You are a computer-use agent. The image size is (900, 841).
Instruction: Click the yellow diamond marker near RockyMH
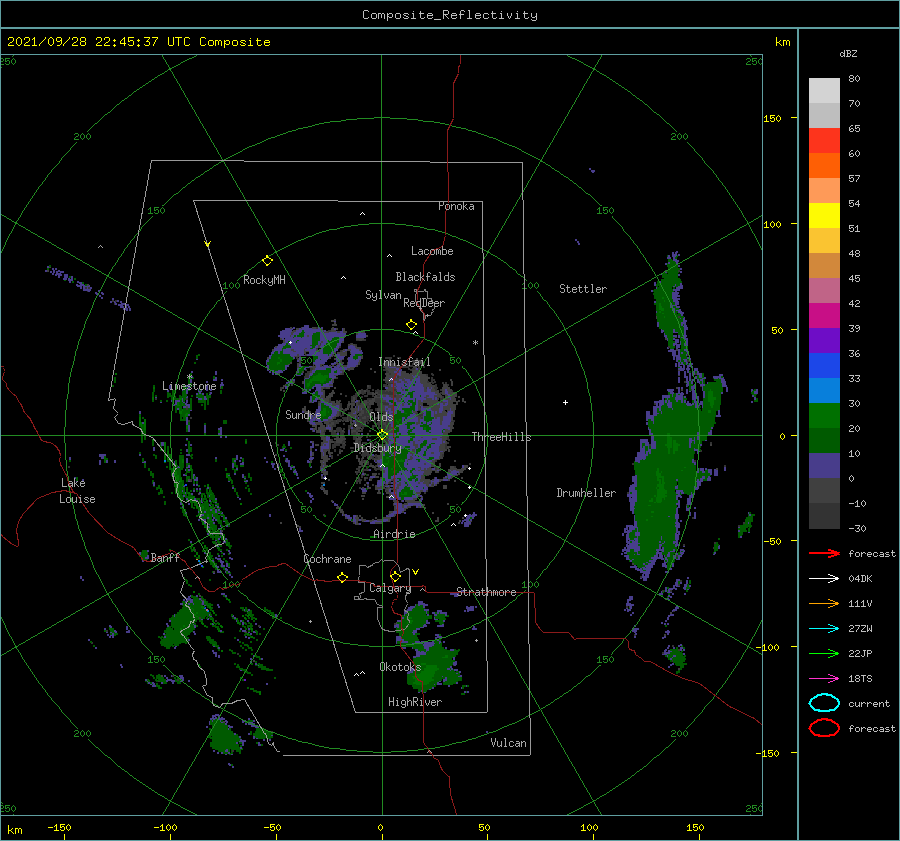(x=267, y=261)
